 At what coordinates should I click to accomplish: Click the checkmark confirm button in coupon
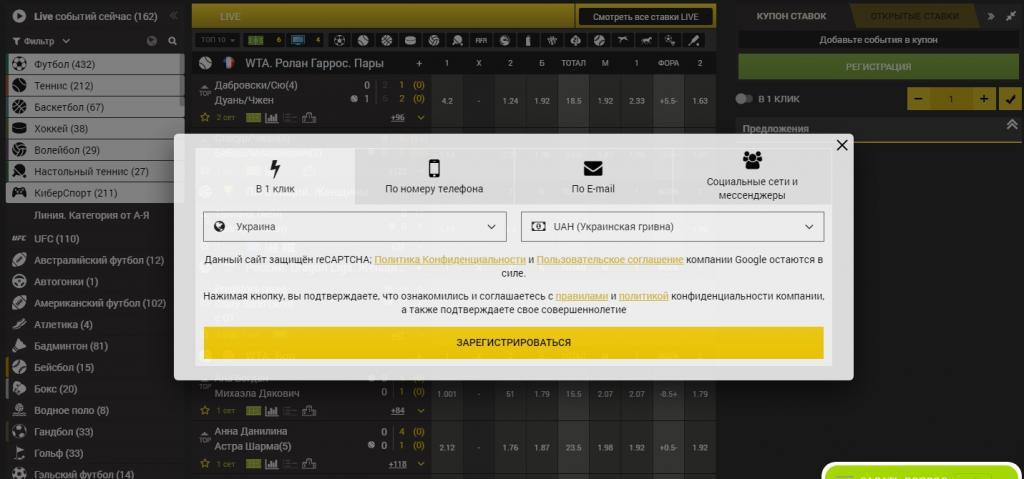pos(1010,99)
